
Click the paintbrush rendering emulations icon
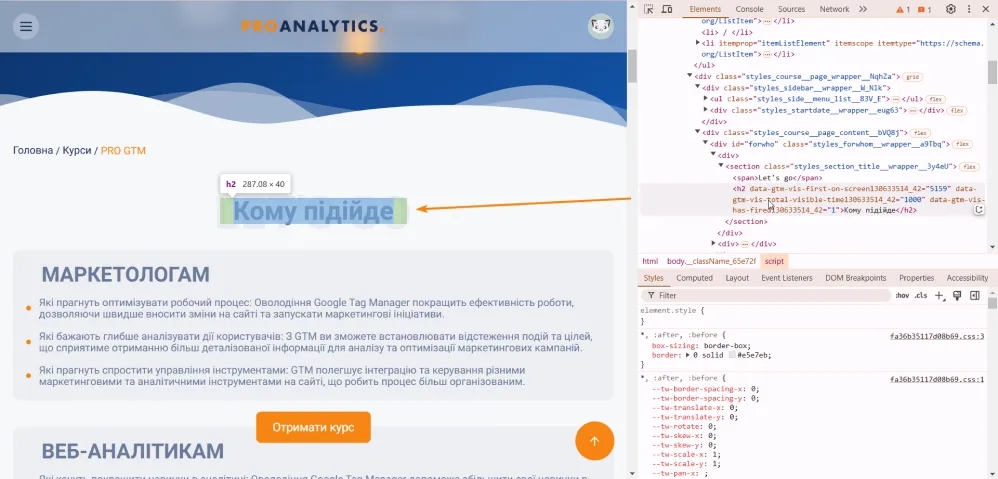(957, 295)
